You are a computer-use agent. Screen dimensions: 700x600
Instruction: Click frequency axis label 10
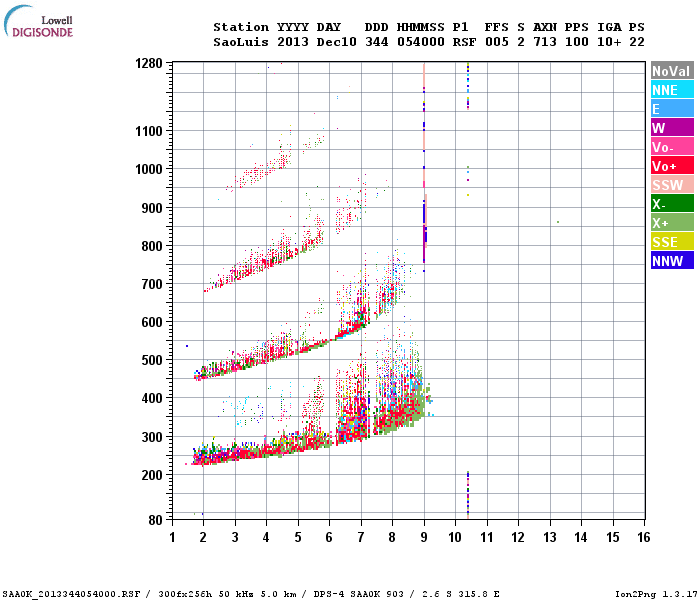point(455,537)
